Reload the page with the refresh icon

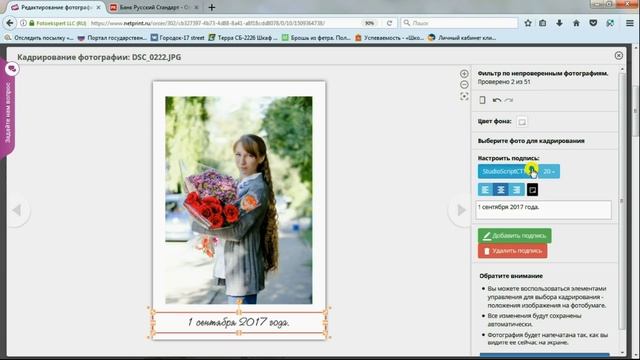pos(389,23)
